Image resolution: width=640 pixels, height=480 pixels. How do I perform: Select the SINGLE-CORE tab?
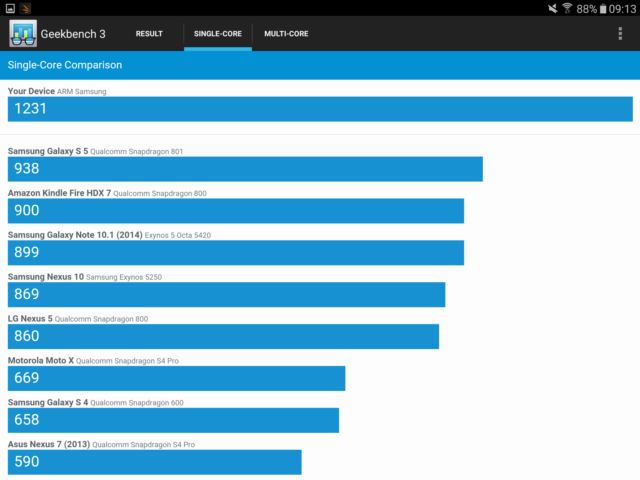click(x=218, y=33)
